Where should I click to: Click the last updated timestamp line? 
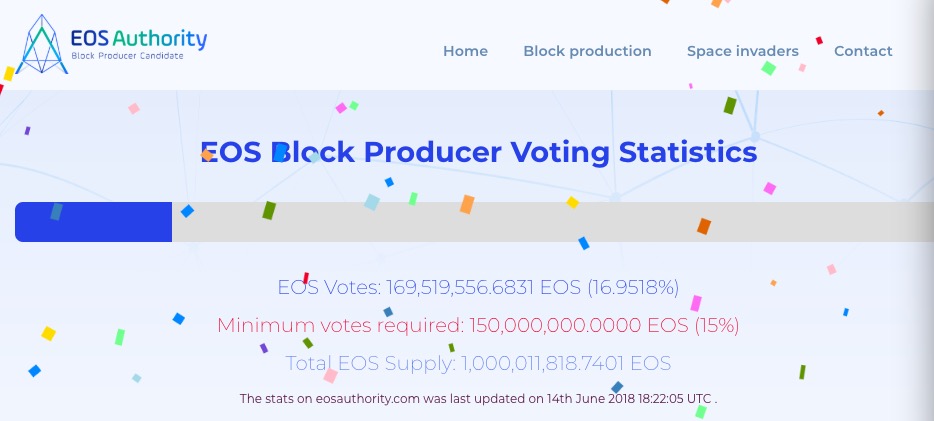[478, 398]
